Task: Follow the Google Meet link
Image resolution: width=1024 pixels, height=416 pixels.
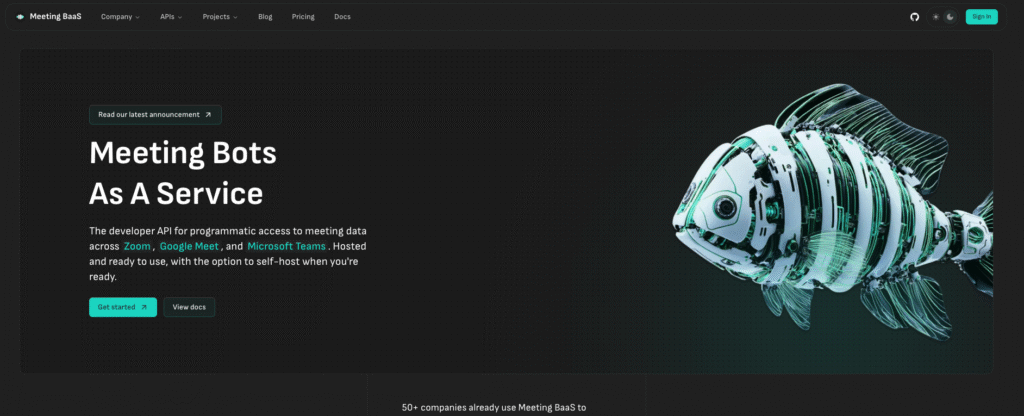Action: tap(189, 246)
